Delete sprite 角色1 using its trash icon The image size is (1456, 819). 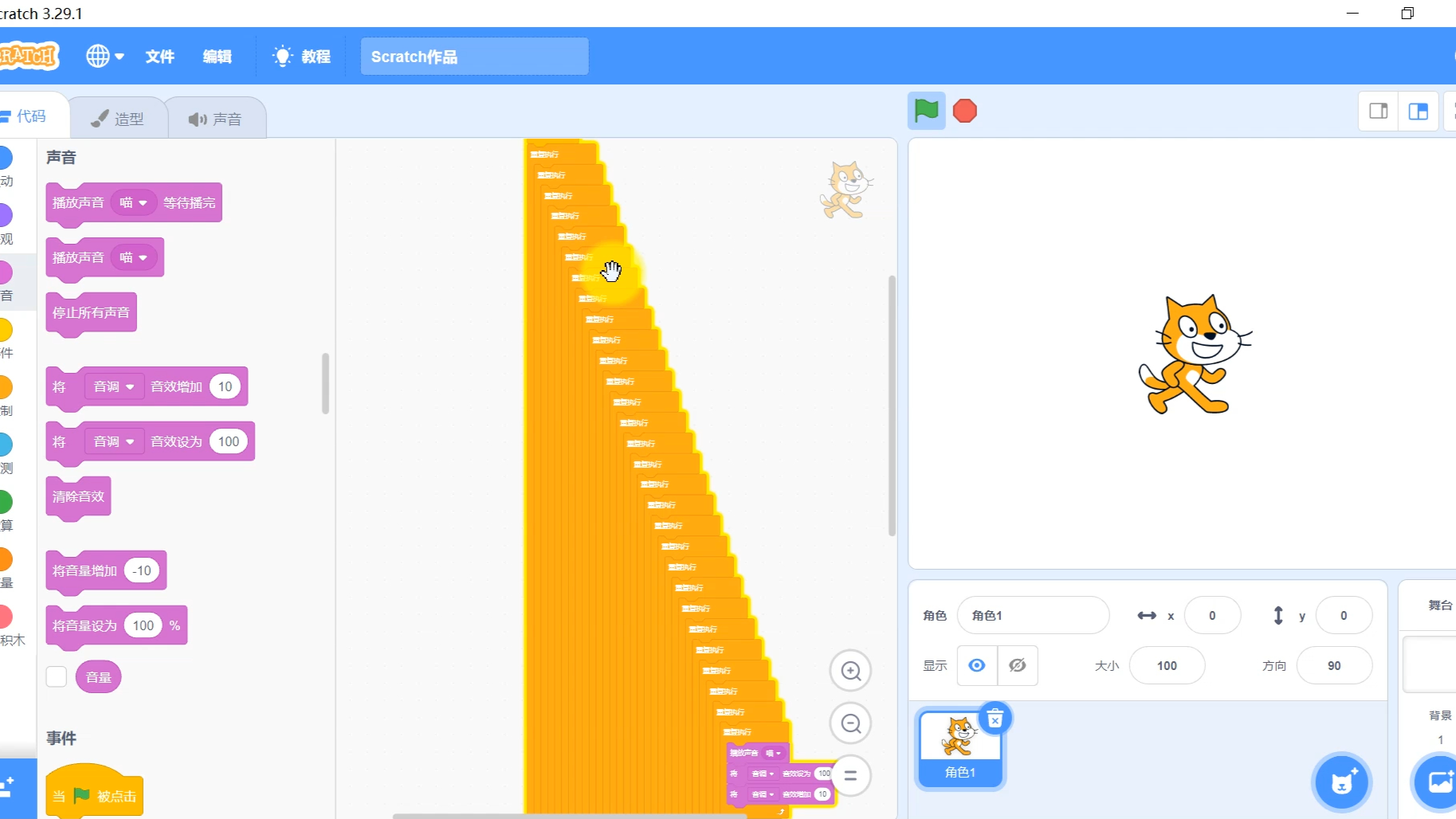995,719
